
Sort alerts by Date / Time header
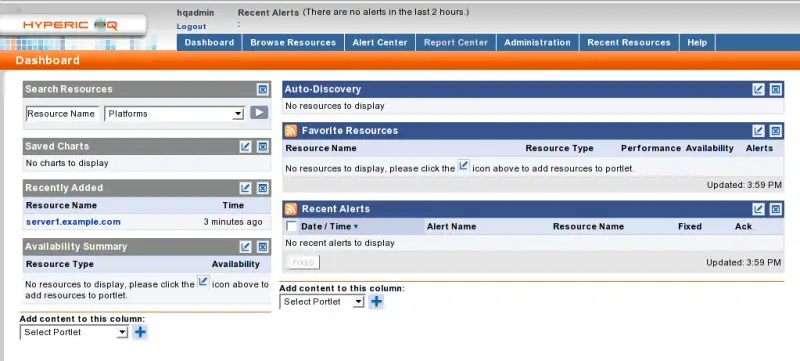326,226
